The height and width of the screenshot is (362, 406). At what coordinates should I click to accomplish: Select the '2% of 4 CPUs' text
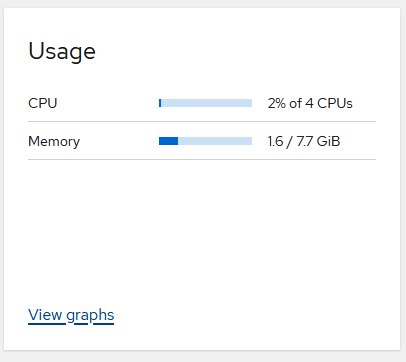(x=310, y=103)
